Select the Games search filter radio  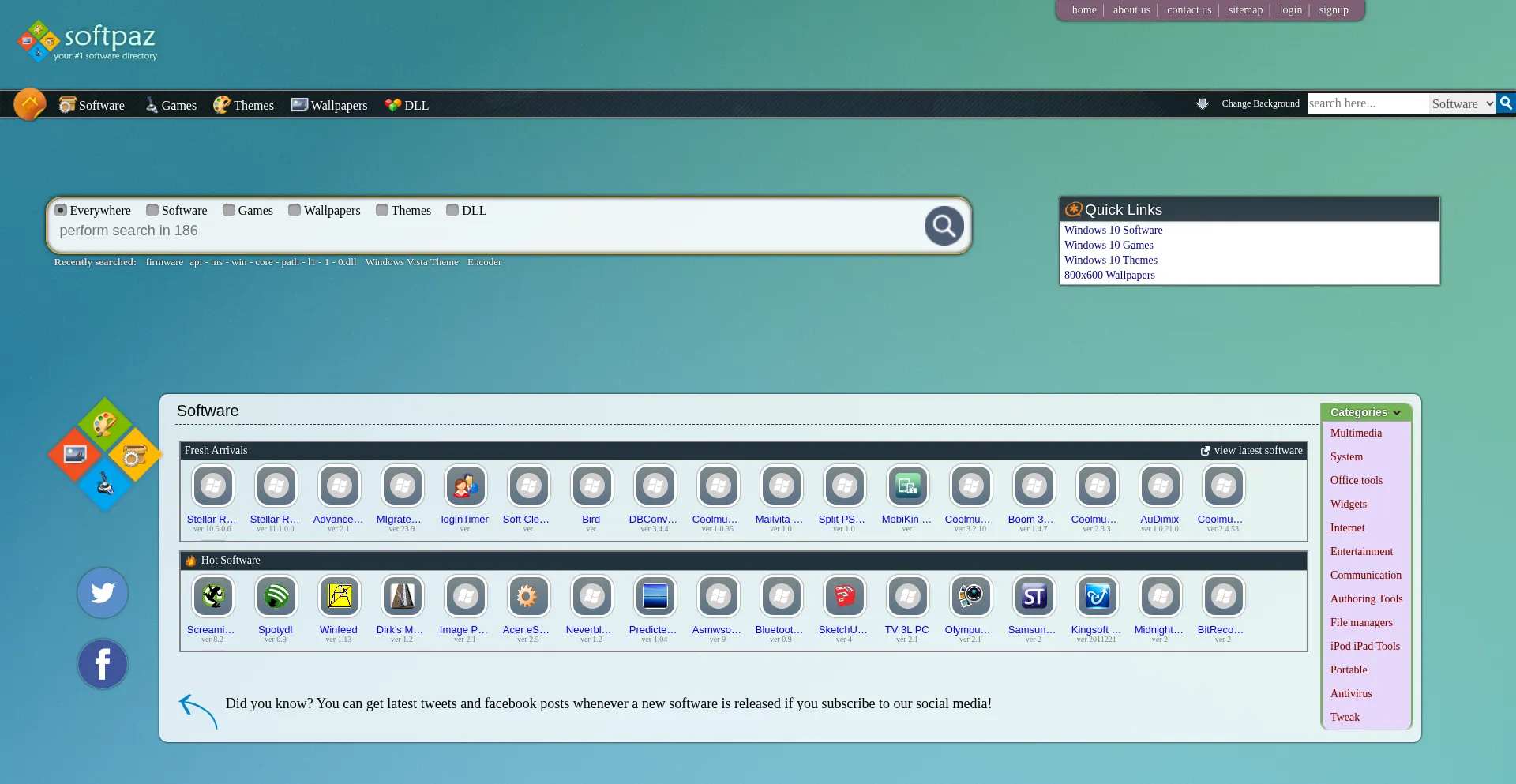pyautogui.click(x=229, y=210)
